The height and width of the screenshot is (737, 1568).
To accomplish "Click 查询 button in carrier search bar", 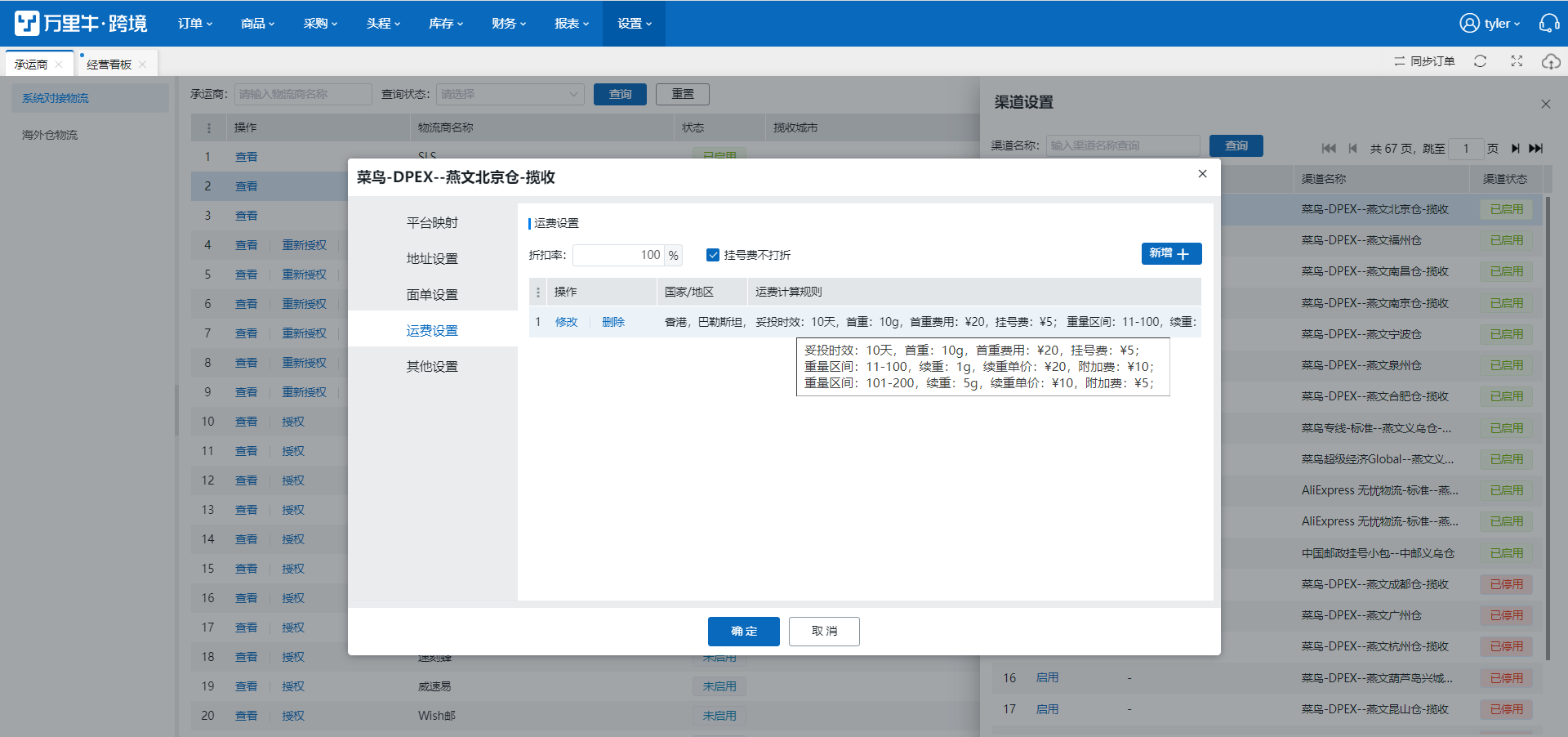I will click(x=620, y=94).
